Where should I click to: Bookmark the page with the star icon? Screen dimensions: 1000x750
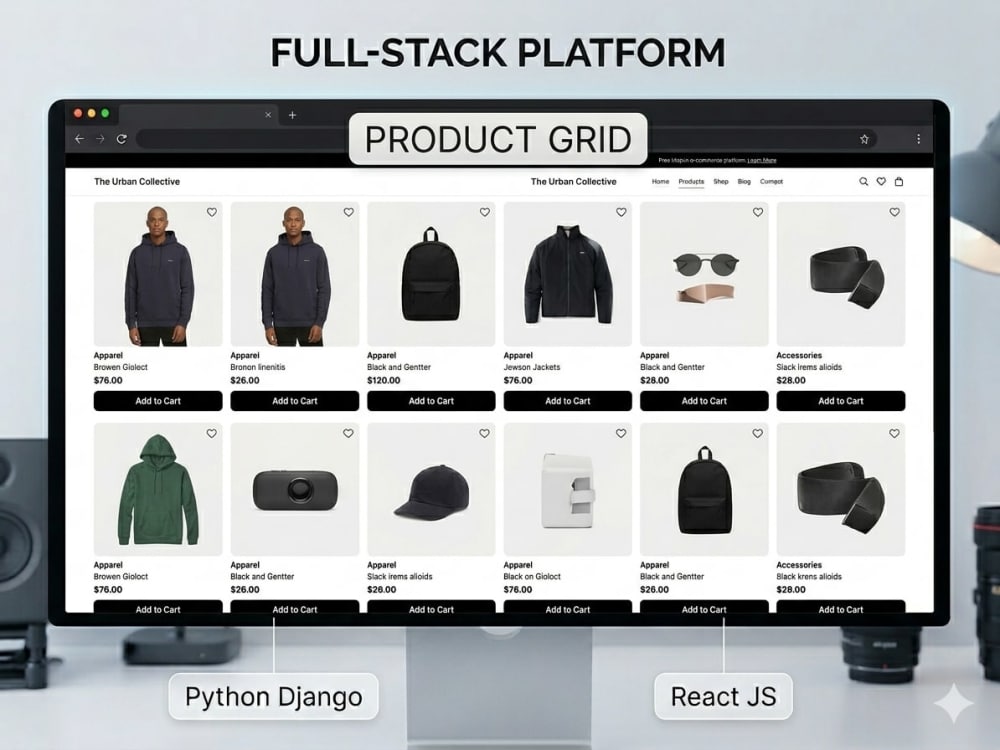coord(864,139)
